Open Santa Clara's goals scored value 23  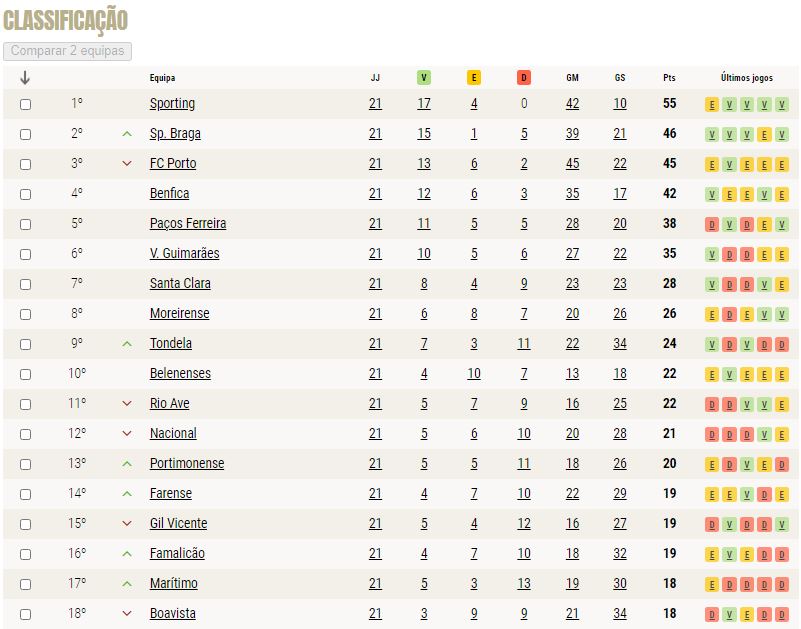pyautogui.click(x=572, y=284)
